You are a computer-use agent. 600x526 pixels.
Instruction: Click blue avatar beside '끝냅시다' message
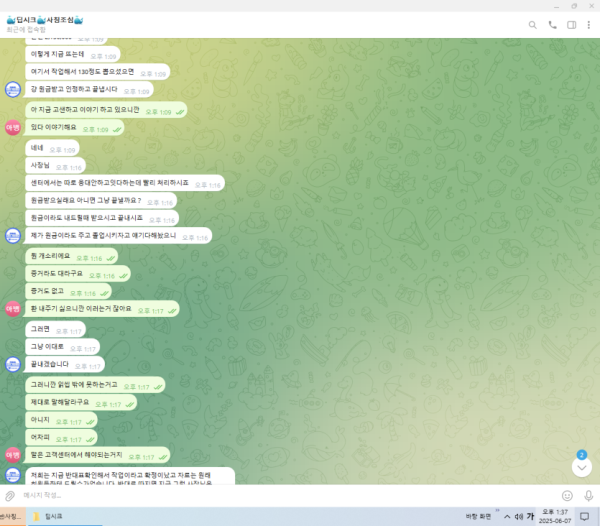tap(13, 90)
